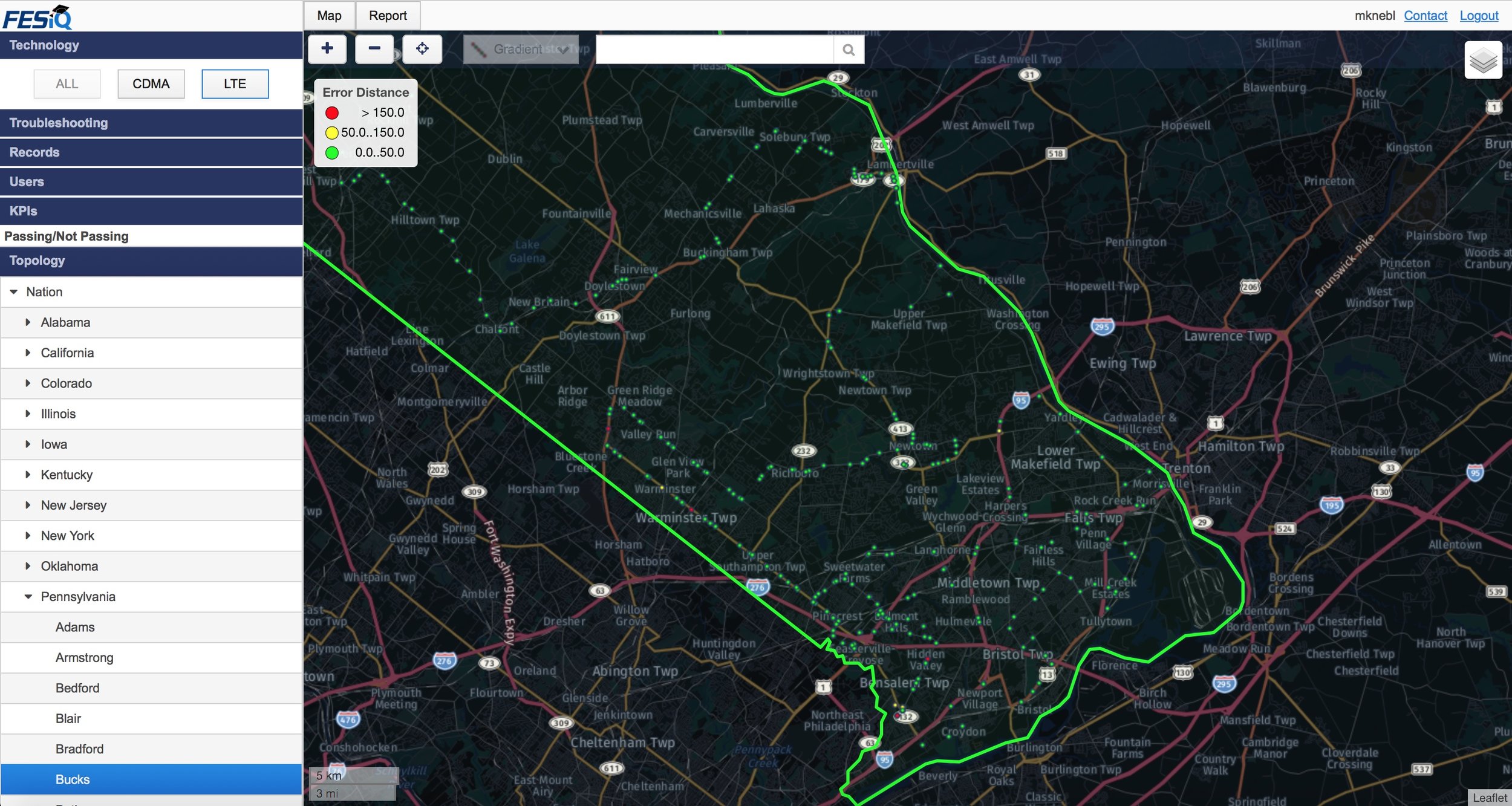The height and width of the screenshot is (806, 1512).
Task: Open the map layers control icon
Action: (1483, 60)
